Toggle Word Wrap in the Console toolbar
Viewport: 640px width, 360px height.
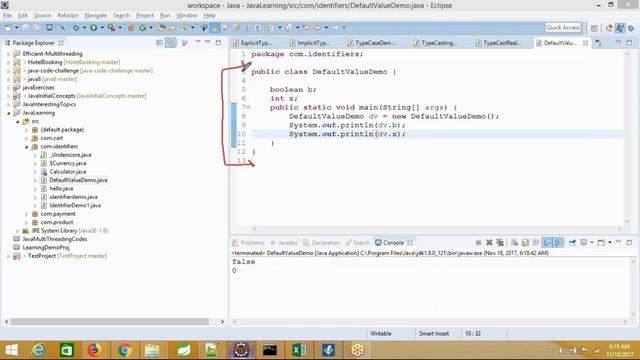(536, 242)
